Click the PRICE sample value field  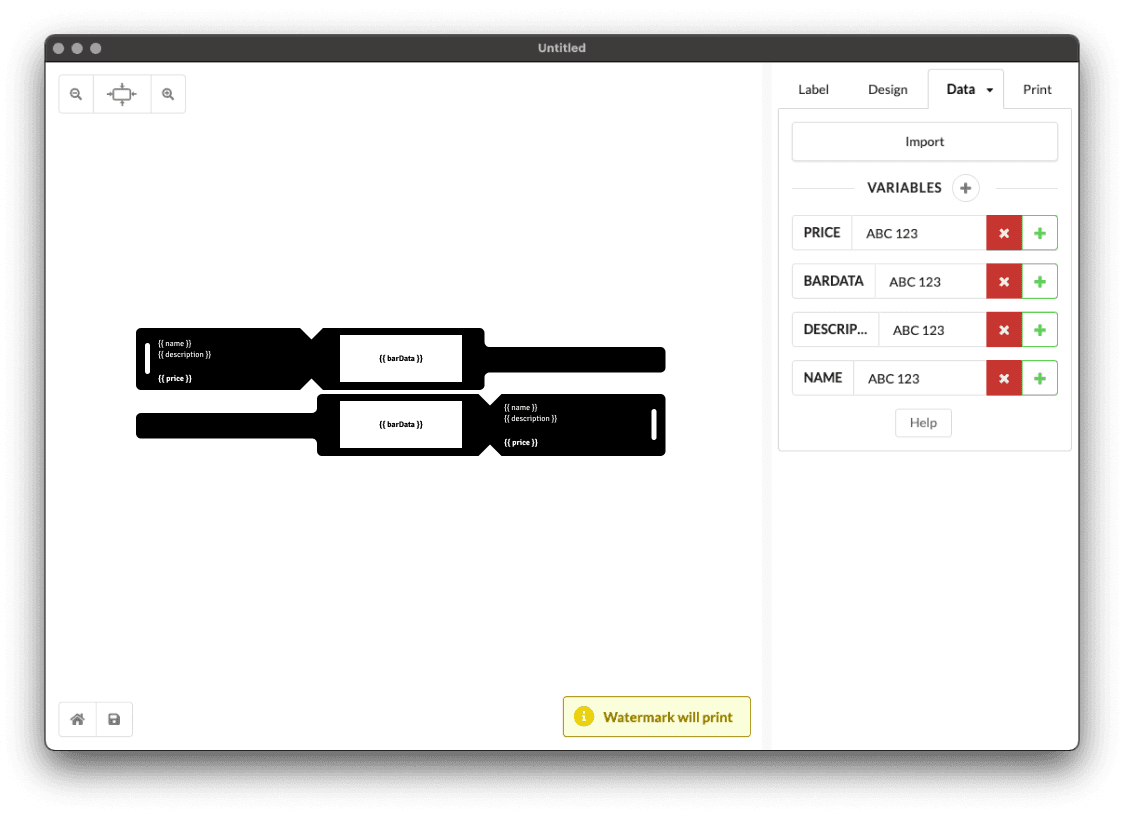click(x=918, y=233)
